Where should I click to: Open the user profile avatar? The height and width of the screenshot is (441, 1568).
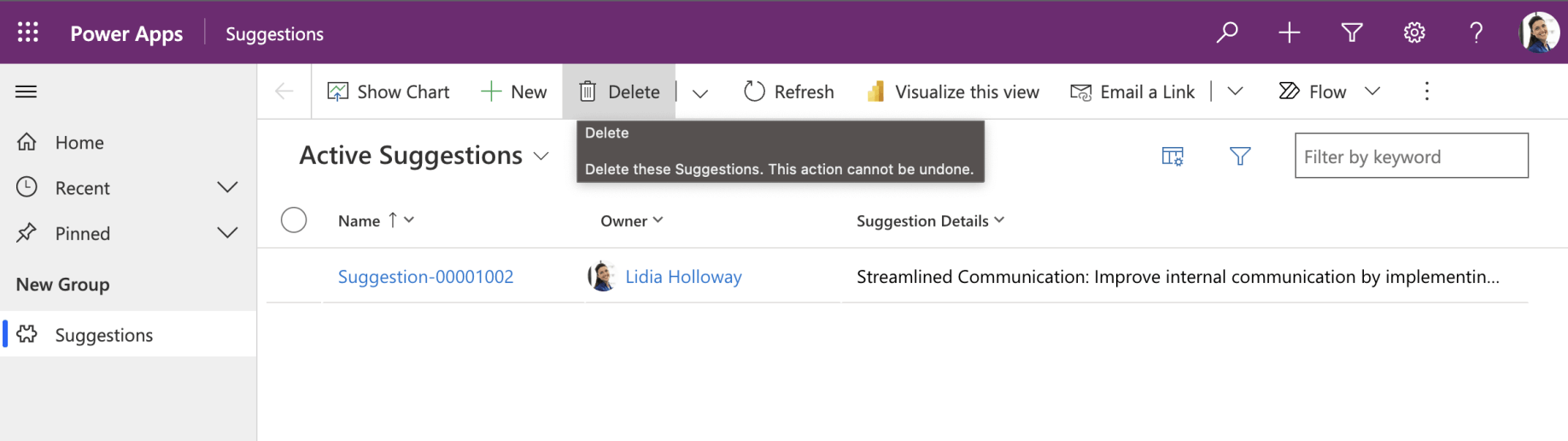tap(1539, 32)
